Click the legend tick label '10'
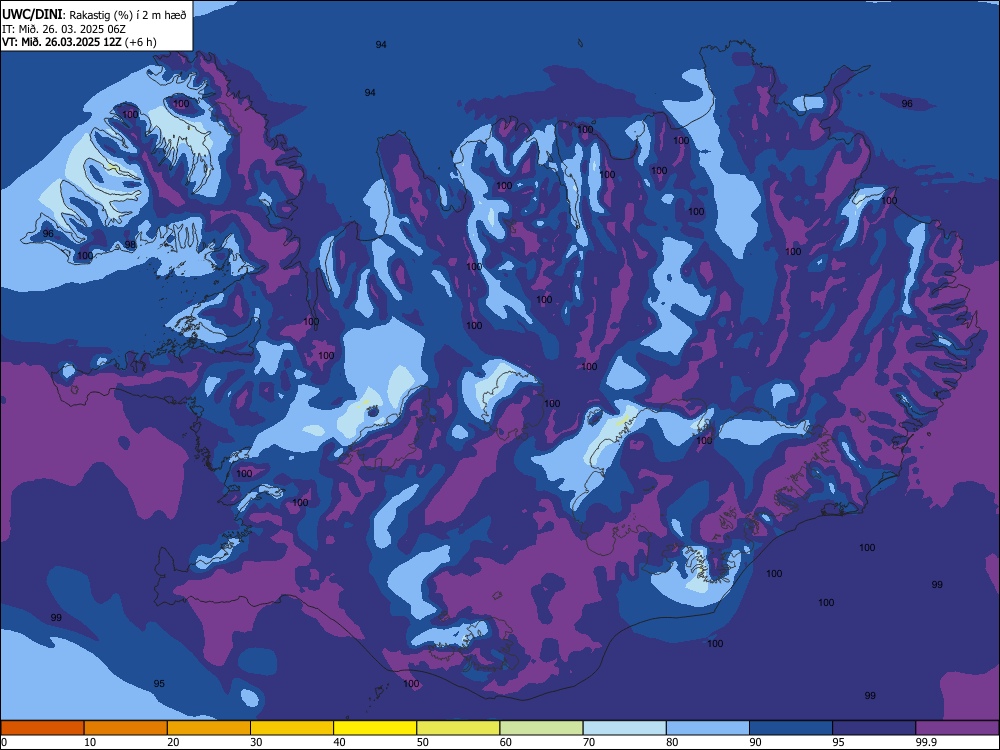The height and width of the screenshot is (750, 1000). (x=90, y=742)
